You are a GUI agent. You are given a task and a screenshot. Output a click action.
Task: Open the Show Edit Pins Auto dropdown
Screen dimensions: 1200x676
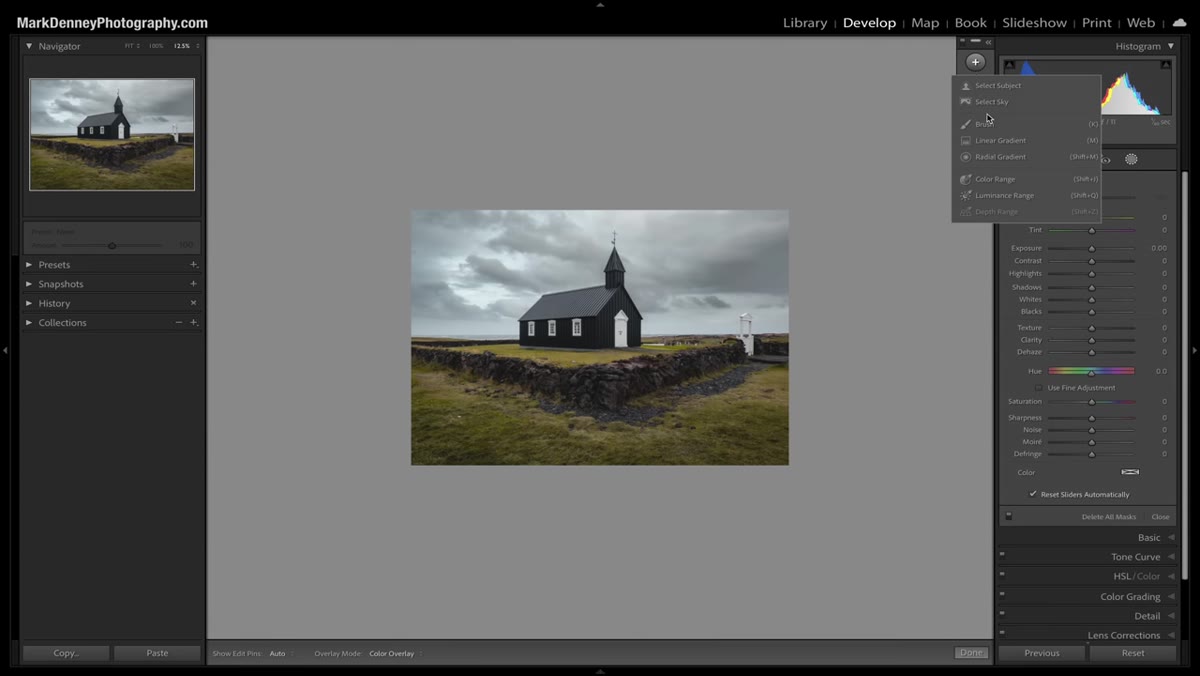click(280, 654)
